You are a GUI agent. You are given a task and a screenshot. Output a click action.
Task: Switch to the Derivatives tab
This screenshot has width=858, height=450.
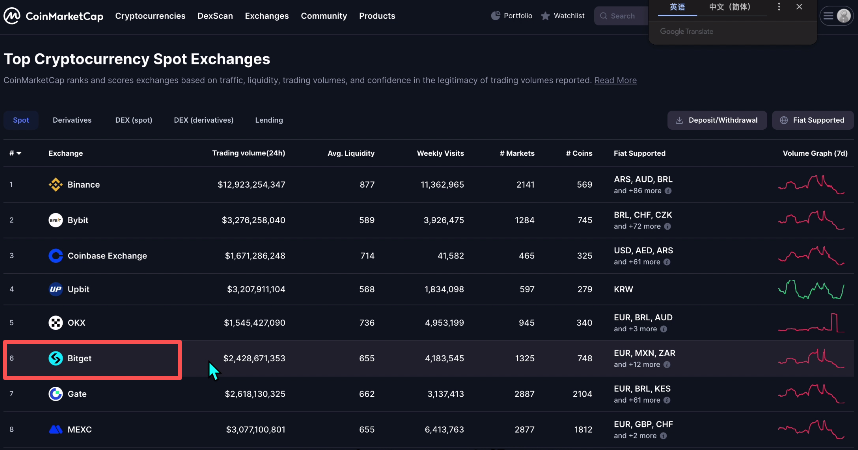click(x=72, y=120)
